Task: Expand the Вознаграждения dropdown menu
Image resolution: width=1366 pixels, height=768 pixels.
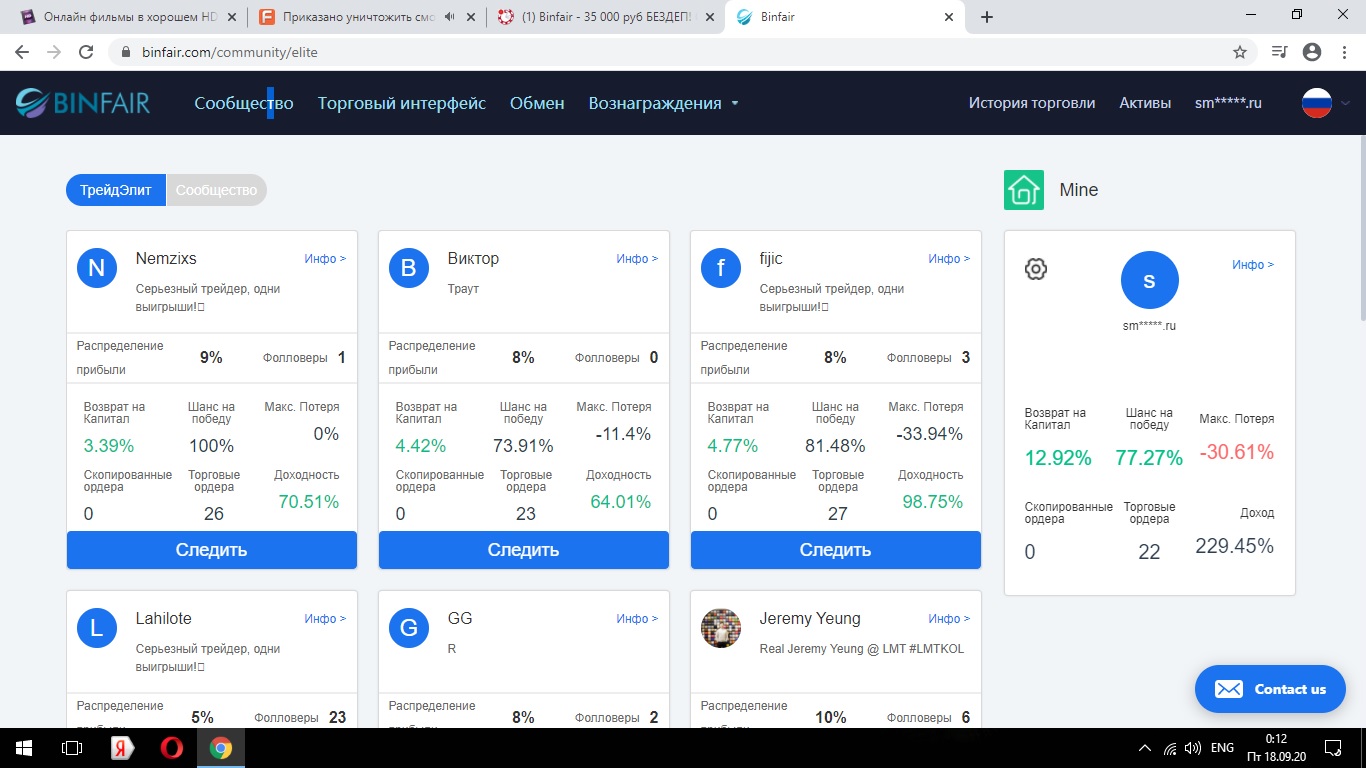Action: pos(663,103)
